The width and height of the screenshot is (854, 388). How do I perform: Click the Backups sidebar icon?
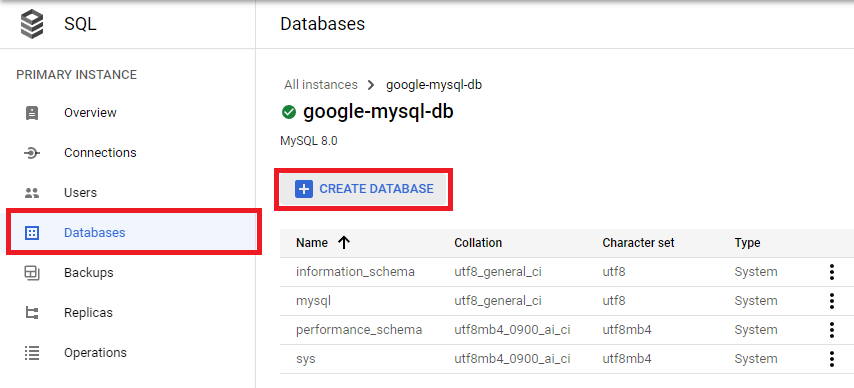[32, 272]
